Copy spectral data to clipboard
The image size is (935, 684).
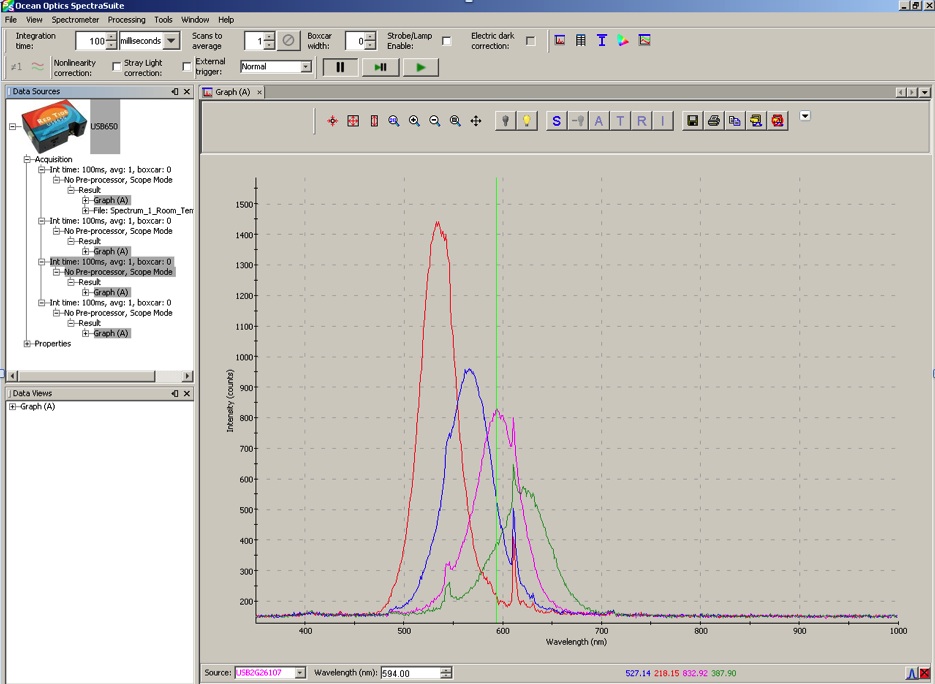click(x=735, y=121)
